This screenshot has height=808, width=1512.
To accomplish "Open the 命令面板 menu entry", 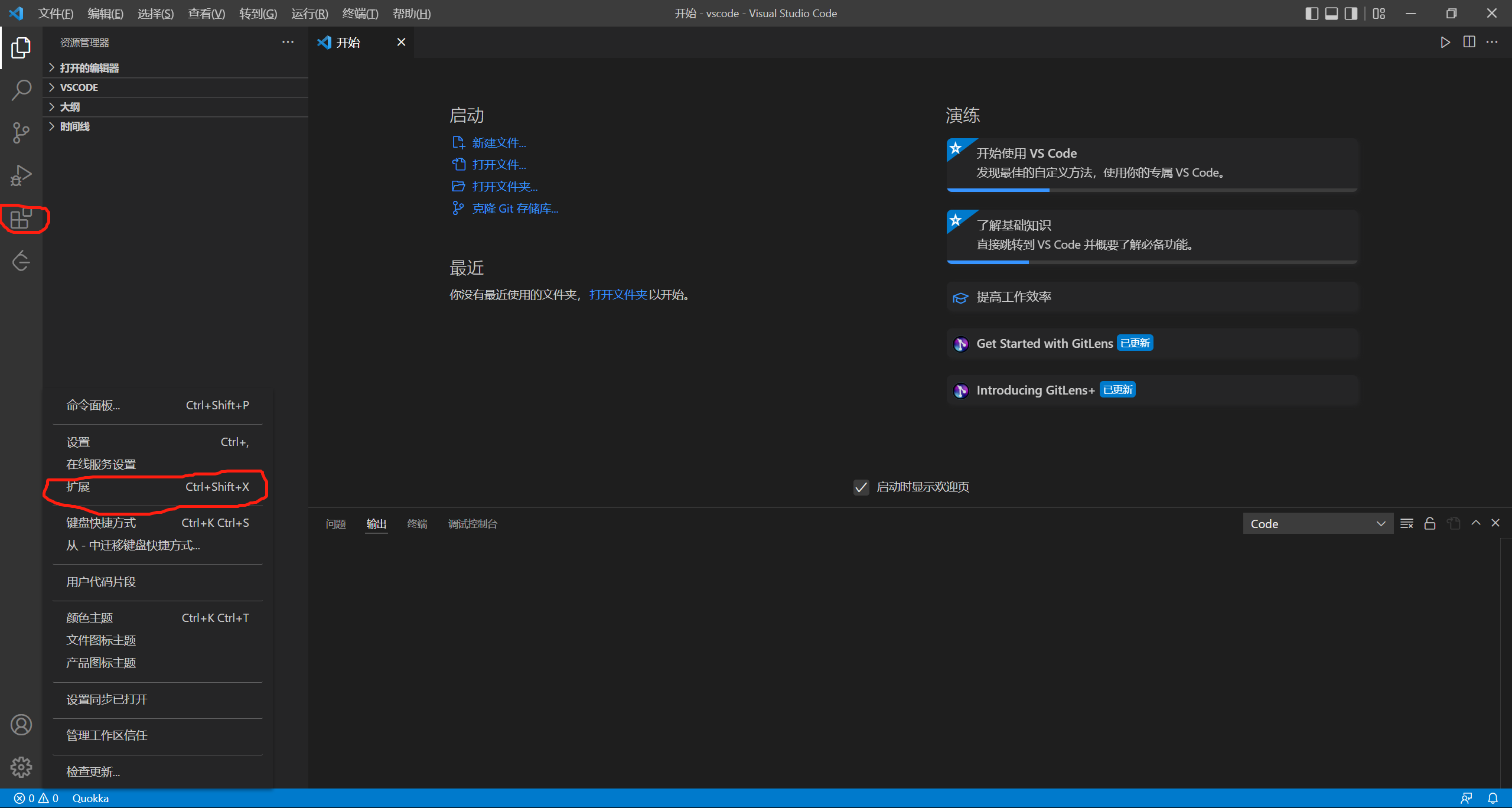I will (93, 405).
